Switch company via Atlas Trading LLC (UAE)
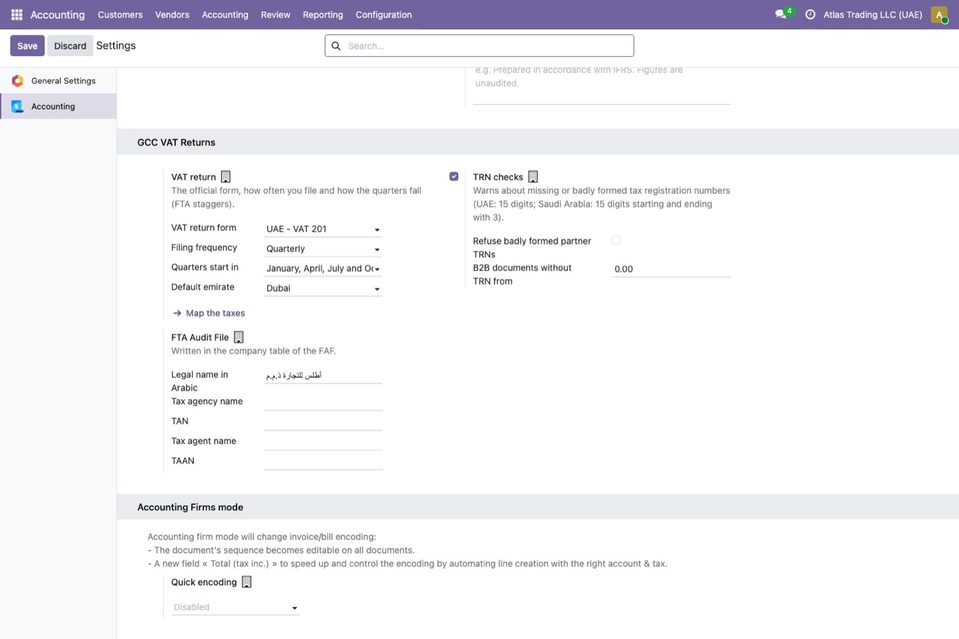The height and width of the screenshot is (639, 959). 872,15
